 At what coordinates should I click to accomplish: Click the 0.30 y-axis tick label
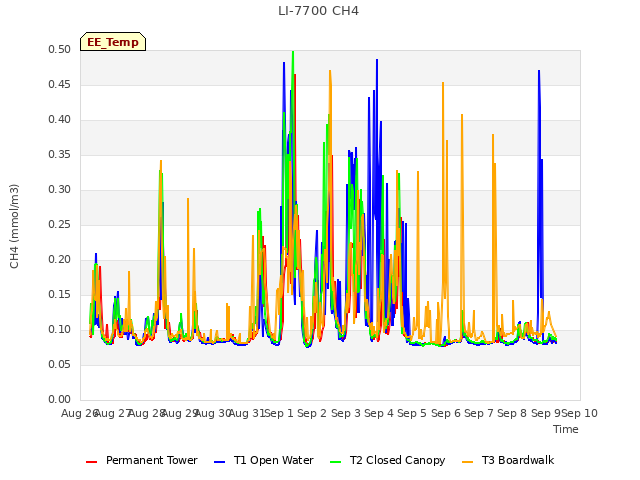60,189
